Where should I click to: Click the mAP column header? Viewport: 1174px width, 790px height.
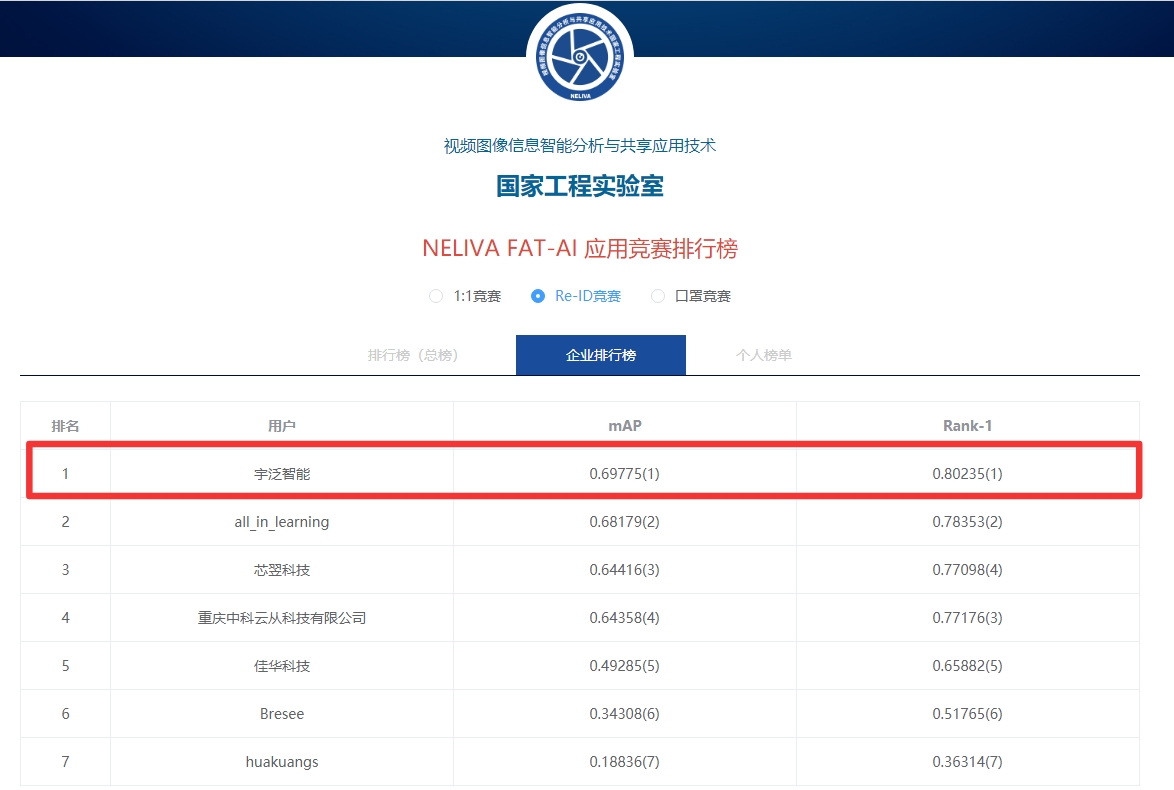pos(624,426)
